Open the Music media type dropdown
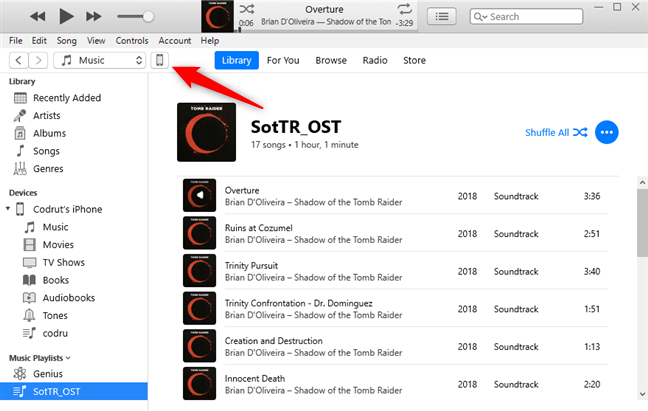 (100, 60)
